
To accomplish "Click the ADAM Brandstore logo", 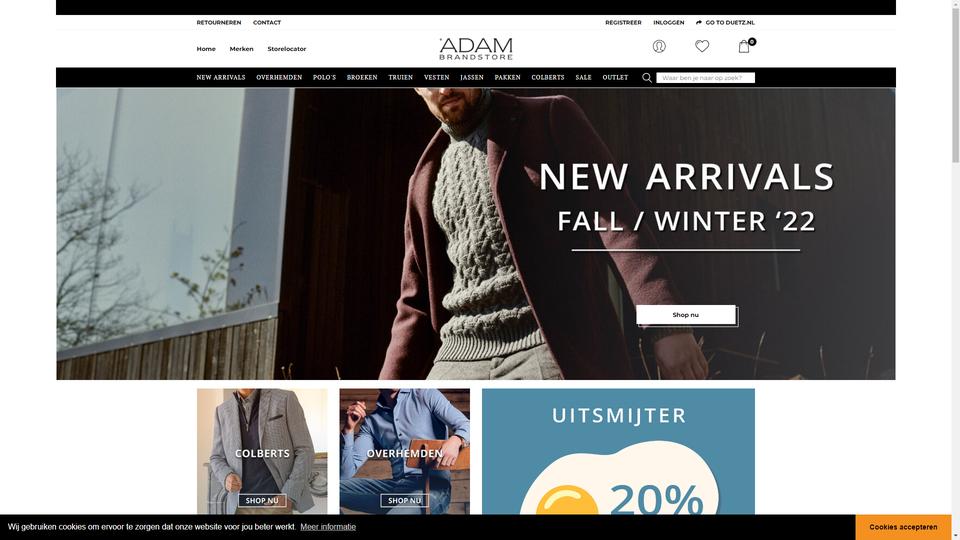I will 476,49.
